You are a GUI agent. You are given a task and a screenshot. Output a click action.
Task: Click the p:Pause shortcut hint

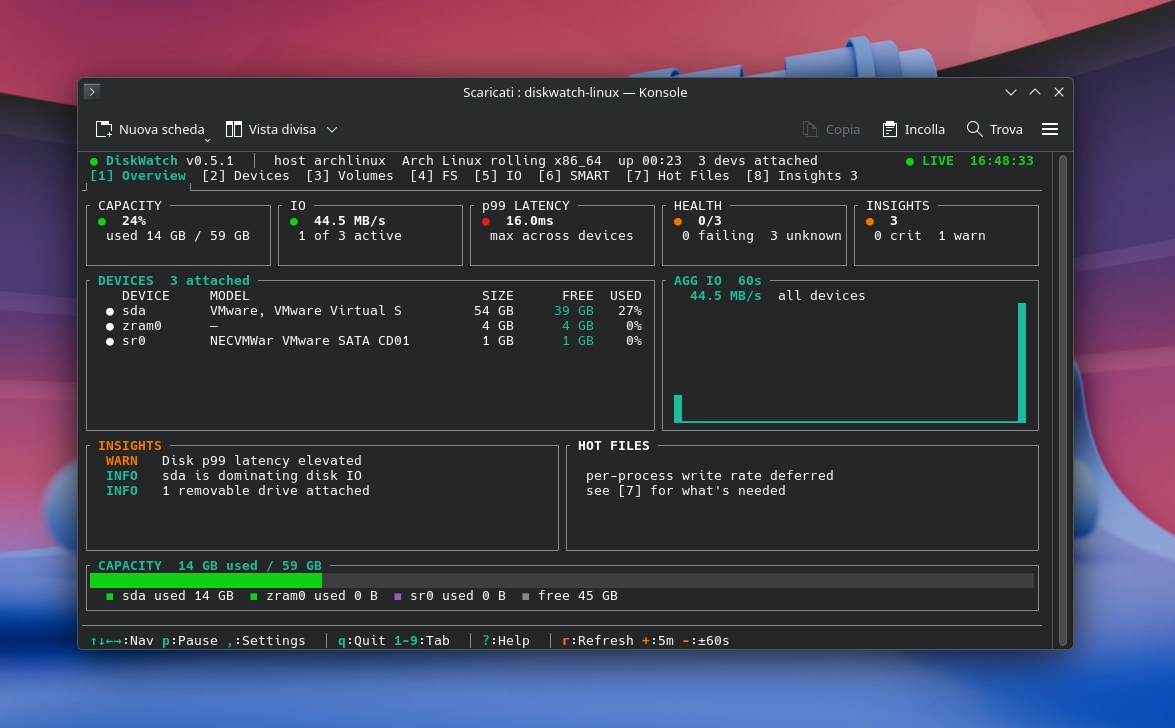click(190, 640)
